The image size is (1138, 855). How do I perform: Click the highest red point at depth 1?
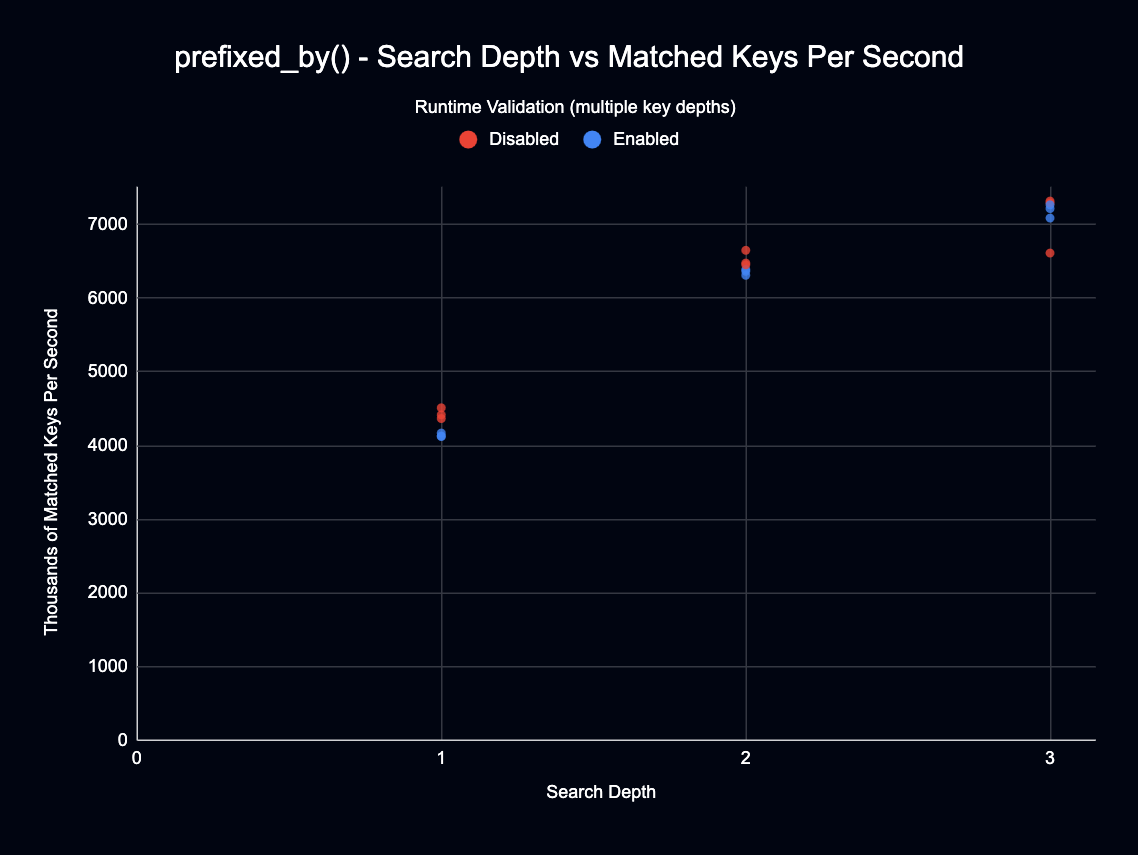tap(441, 408)
